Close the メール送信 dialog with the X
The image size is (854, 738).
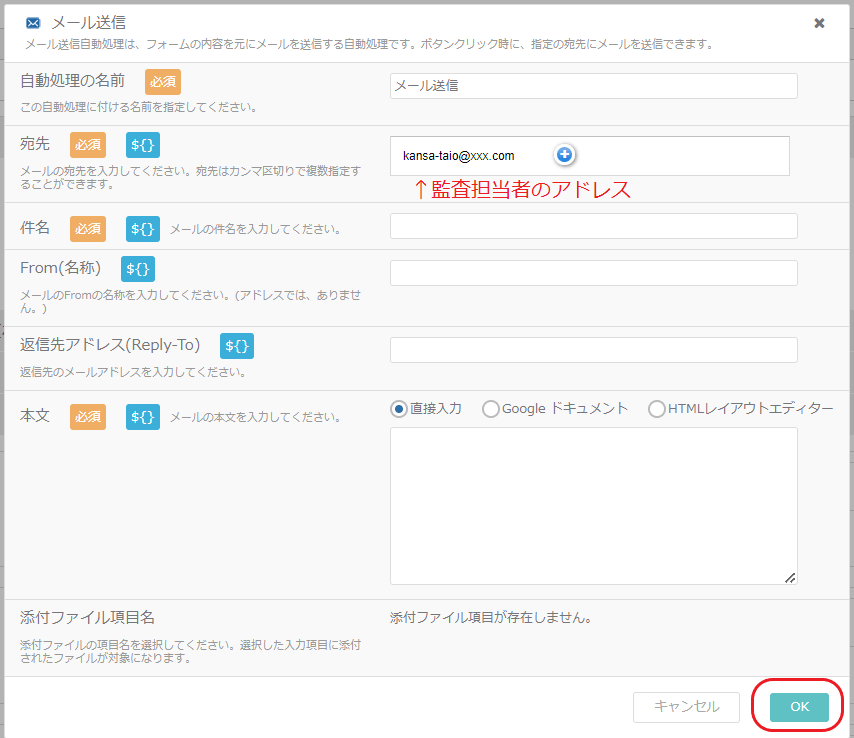point(819,23)
